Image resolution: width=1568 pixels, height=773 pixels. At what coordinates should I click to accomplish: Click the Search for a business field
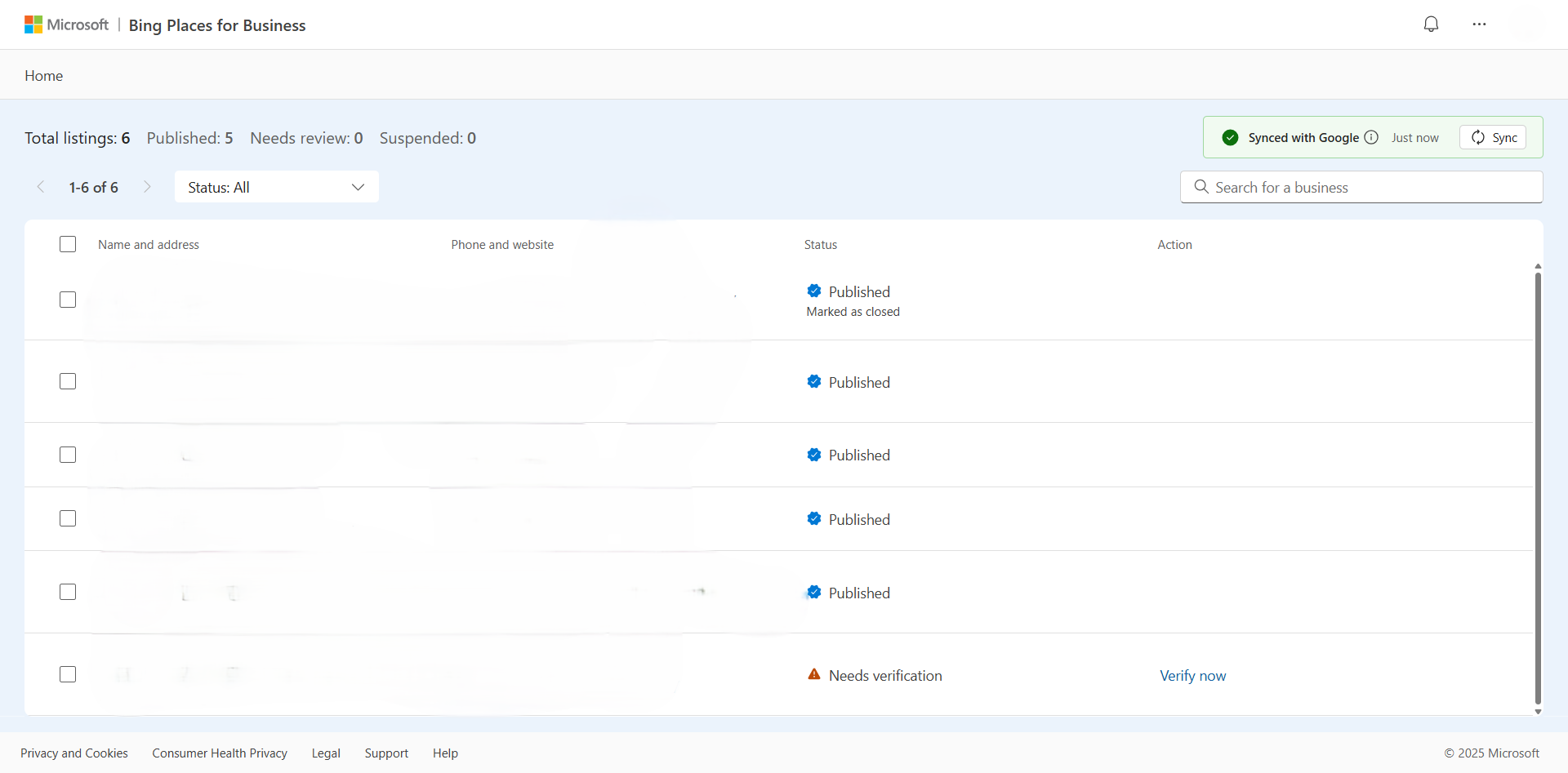[x=1361, y=187]
